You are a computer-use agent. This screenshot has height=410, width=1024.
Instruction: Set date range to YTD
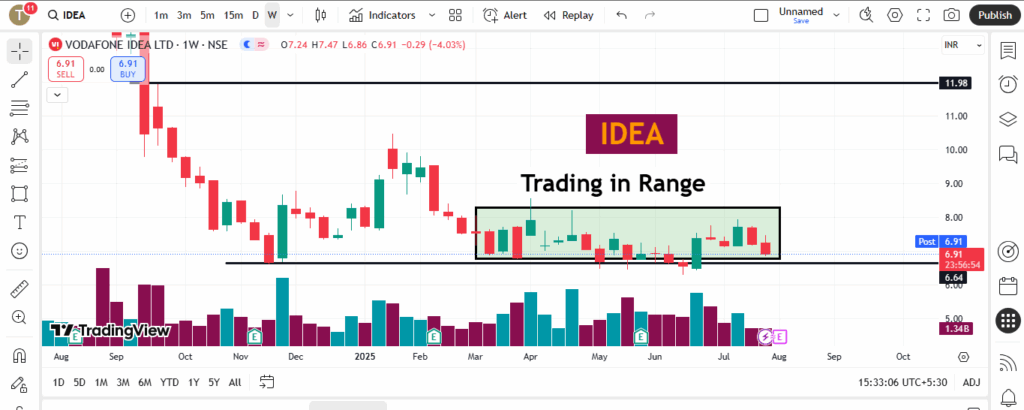169,383
